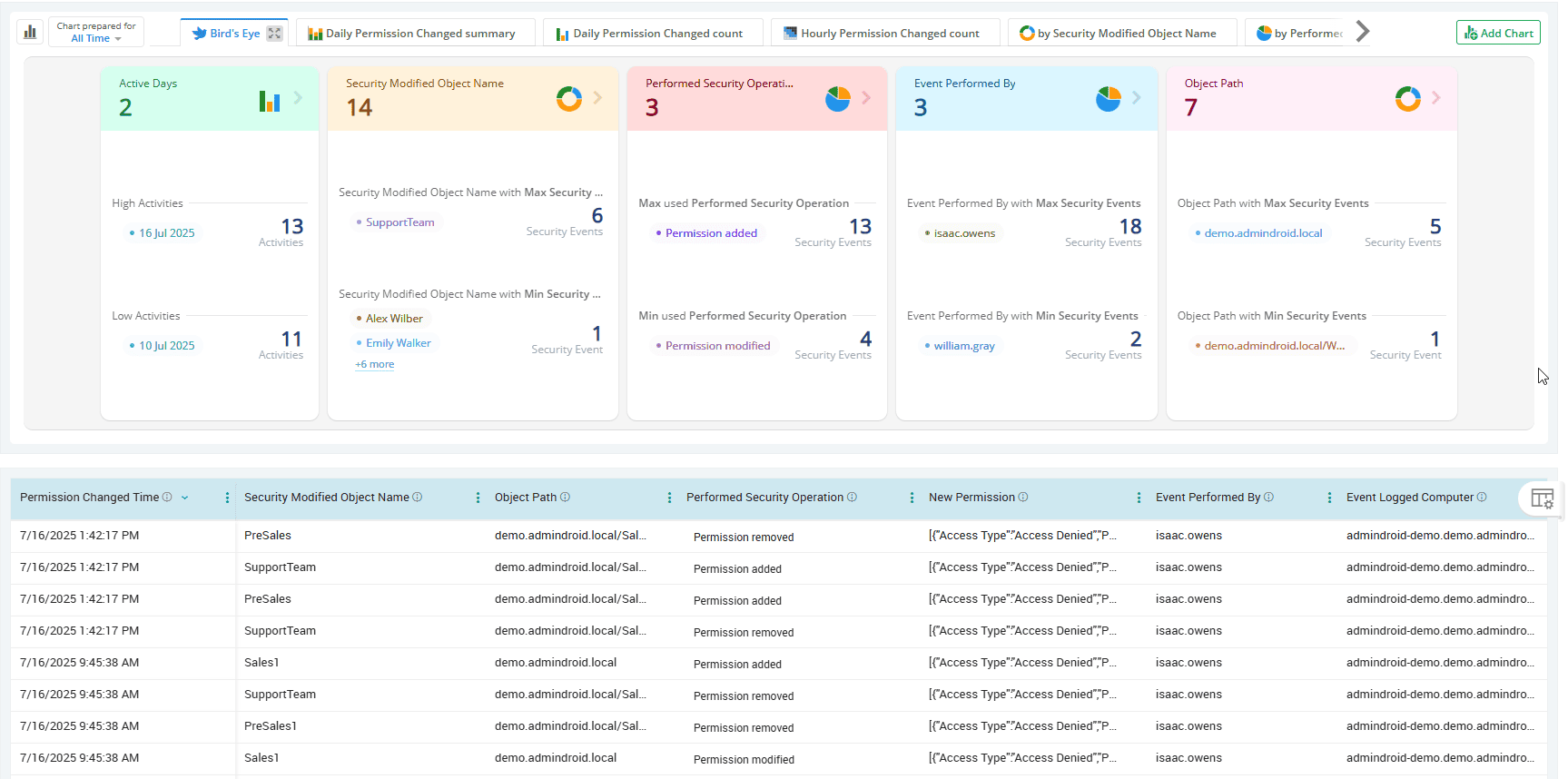Open Permission Changed Time column options menu
This screenshot has width=1568, height=779.
click(x=227, y=498)
